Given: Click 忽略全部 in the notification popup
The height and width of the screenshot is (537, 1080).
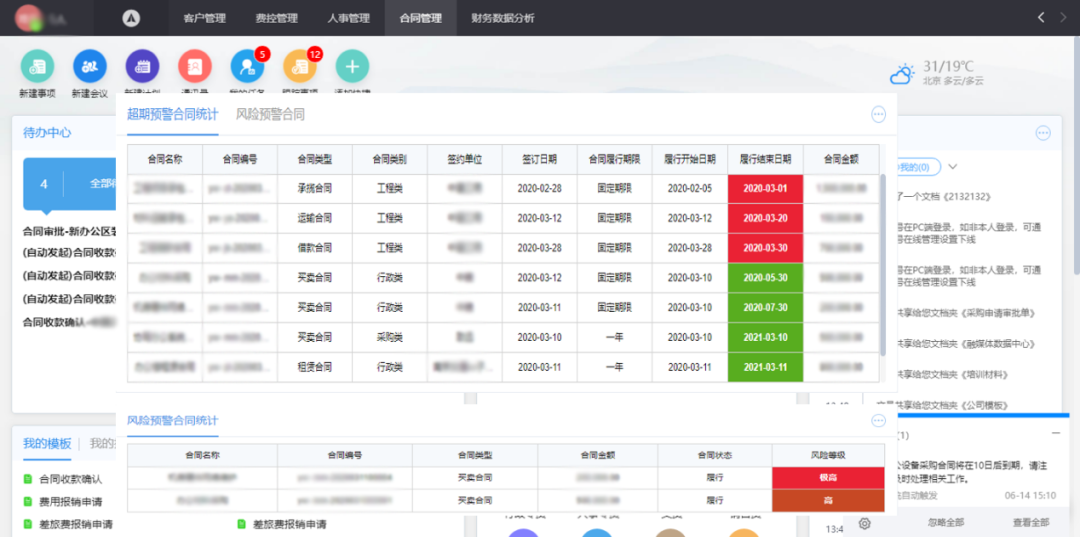Looking at the screenshot, I should pos(945,522).
